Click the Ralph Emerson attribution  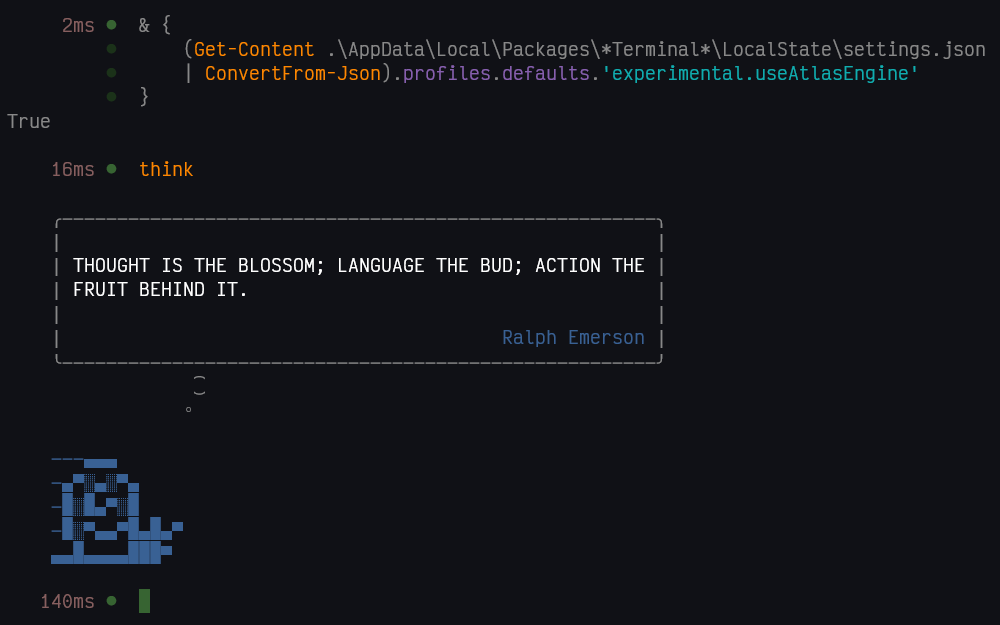pyautogui.click(x=573, y=337)
